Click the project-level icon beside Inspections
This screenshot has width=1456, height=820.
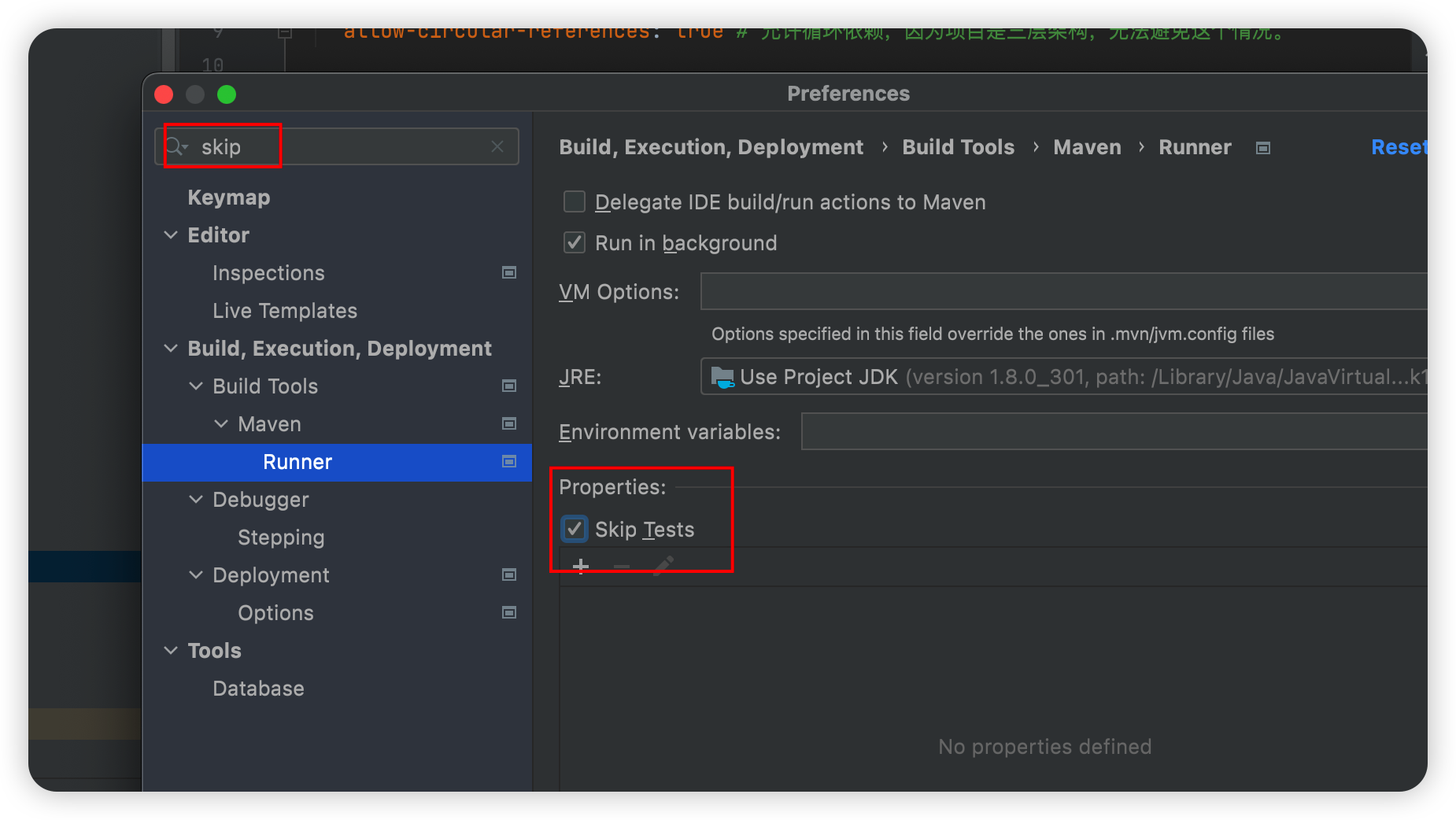509,272
